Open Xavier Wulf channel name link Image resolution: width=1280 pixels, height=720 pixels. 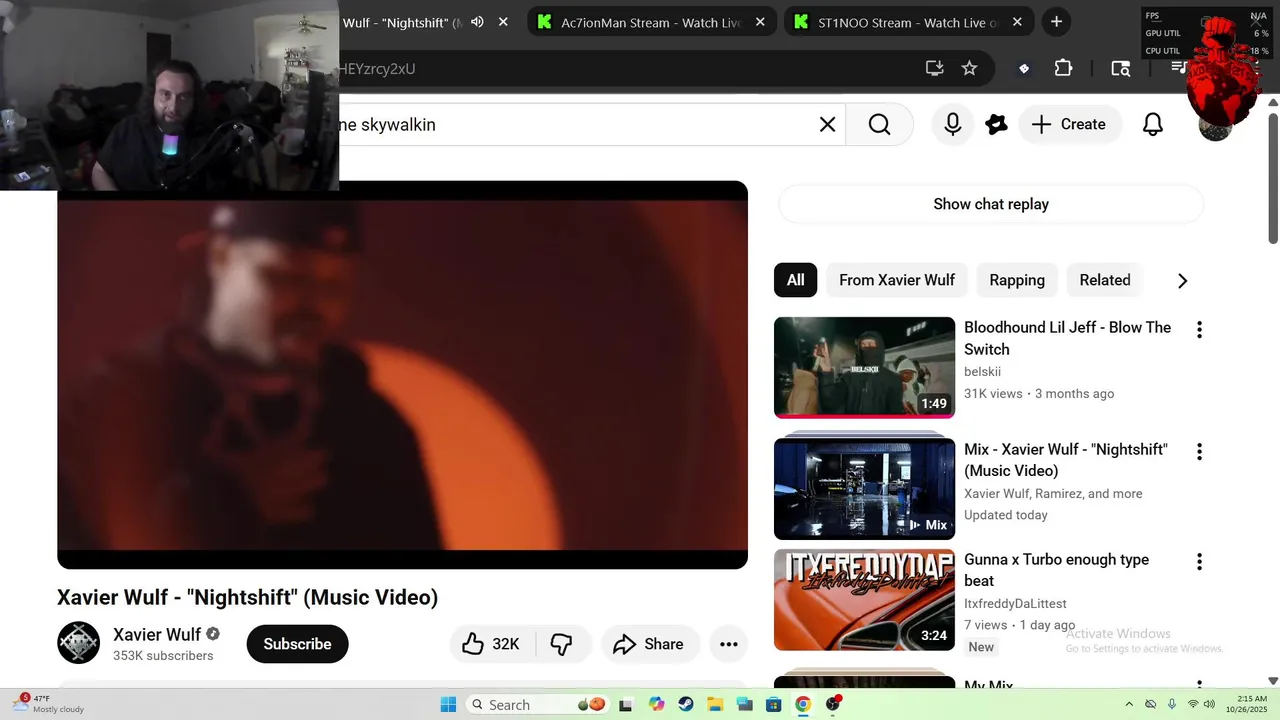[x=157, y=634]
